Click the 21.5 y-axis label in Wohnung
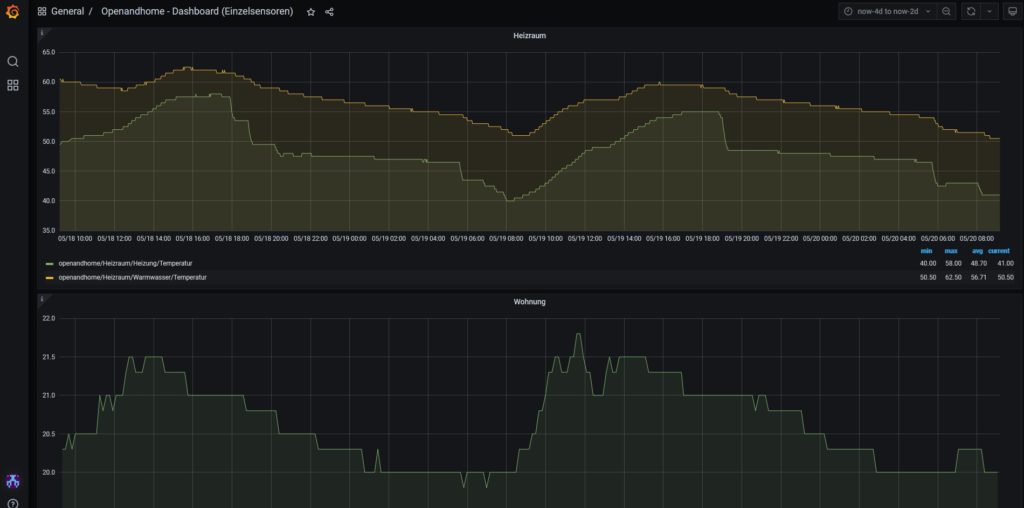The width and height of the screenshot is (1024, 508). click(49, 357)
